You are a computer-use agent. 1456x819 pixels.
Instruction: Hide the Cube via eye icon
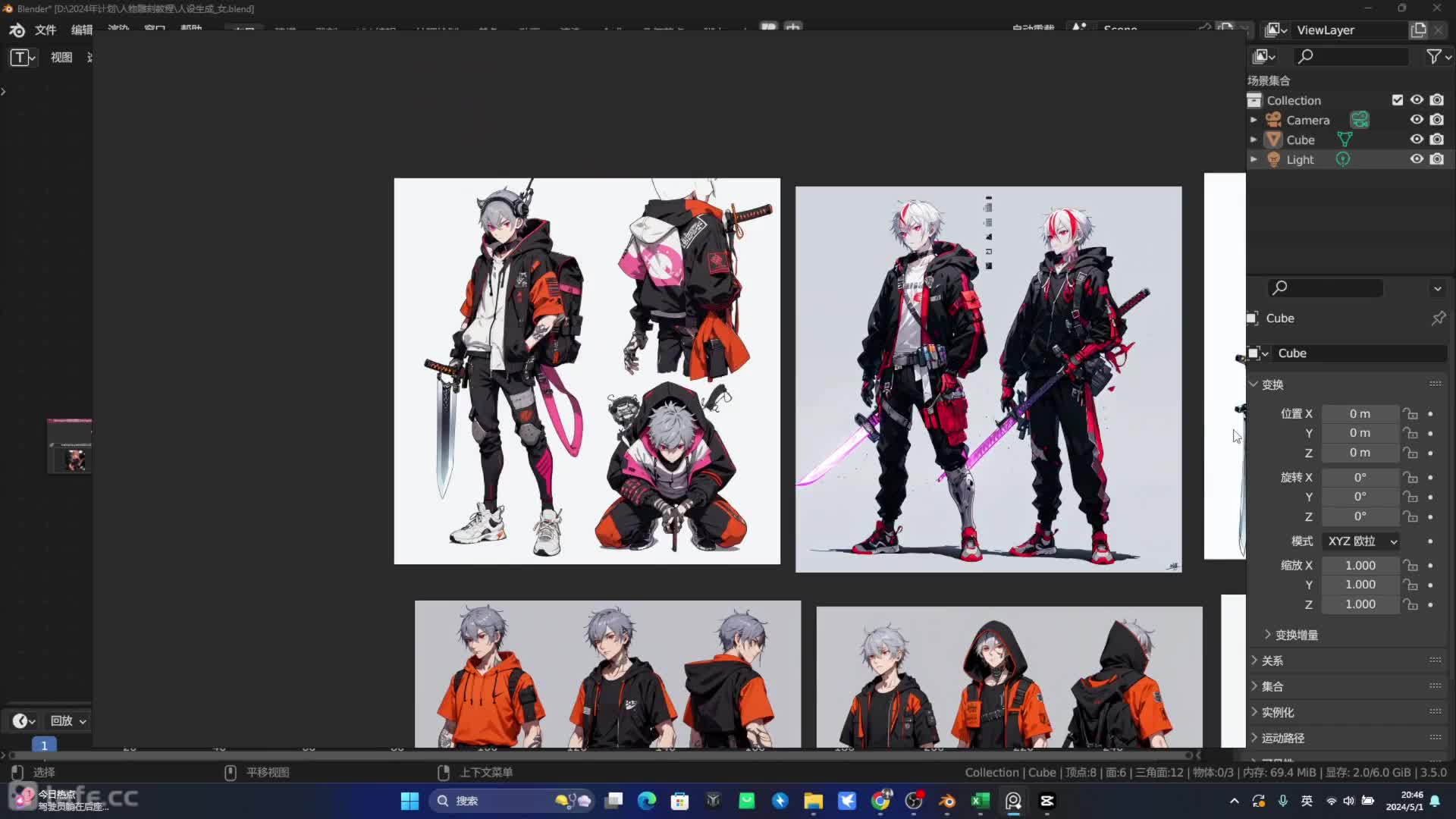point(1417,140)
